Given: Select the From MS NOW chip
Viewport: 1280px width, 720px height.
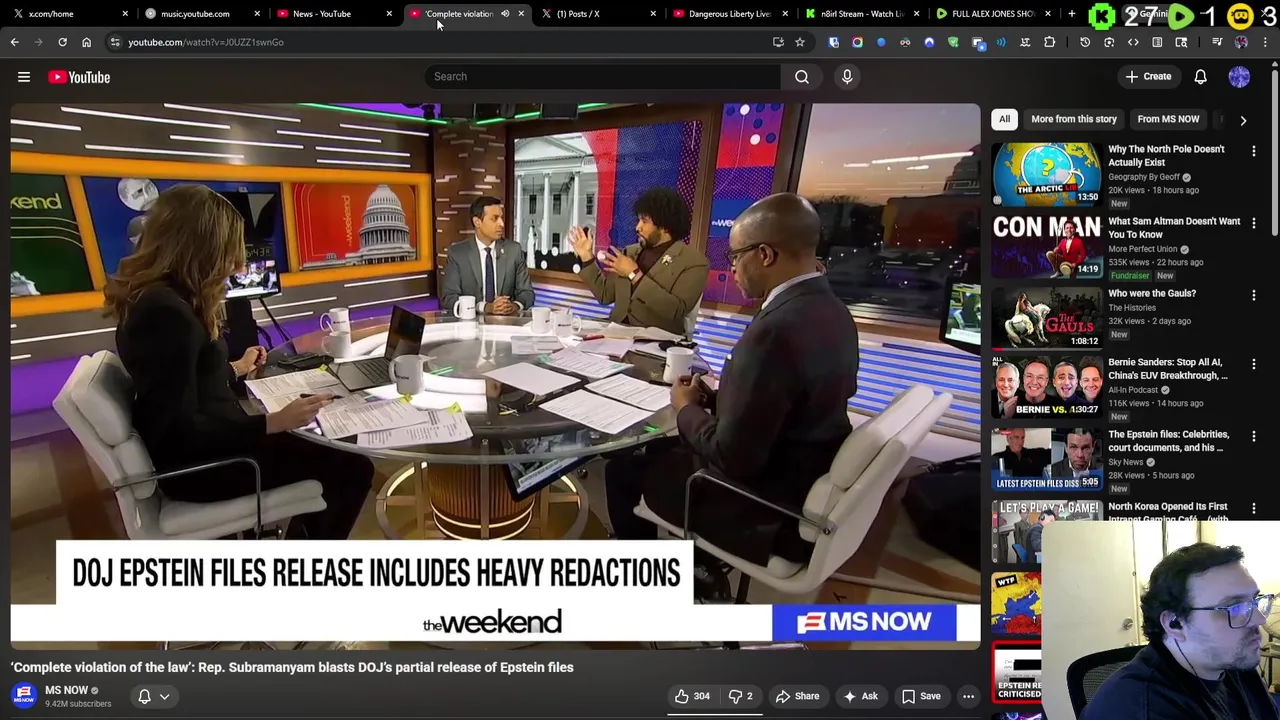Looking at the screenshot, I should 1168,119.
